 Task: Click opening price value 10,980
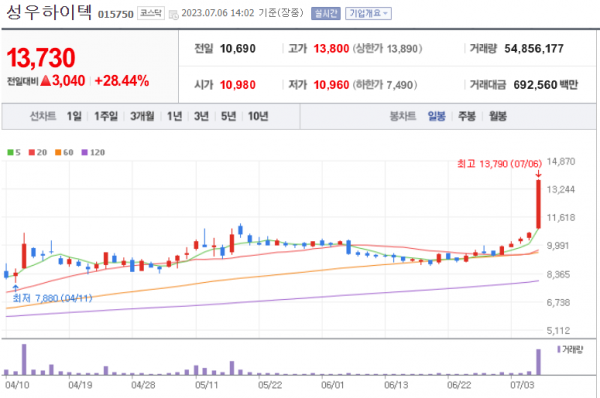[x=238, y=85]
